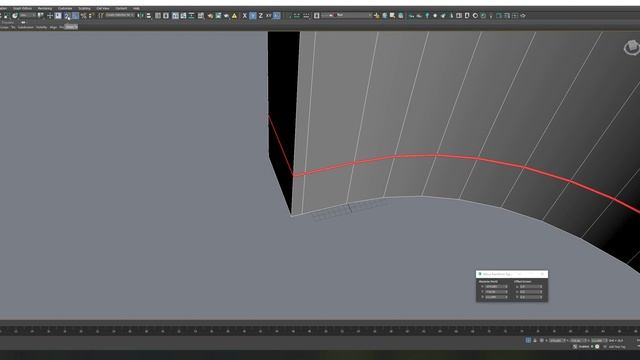
Task: Activate the Z axis constraint button
Action: [x=260, y=16]
